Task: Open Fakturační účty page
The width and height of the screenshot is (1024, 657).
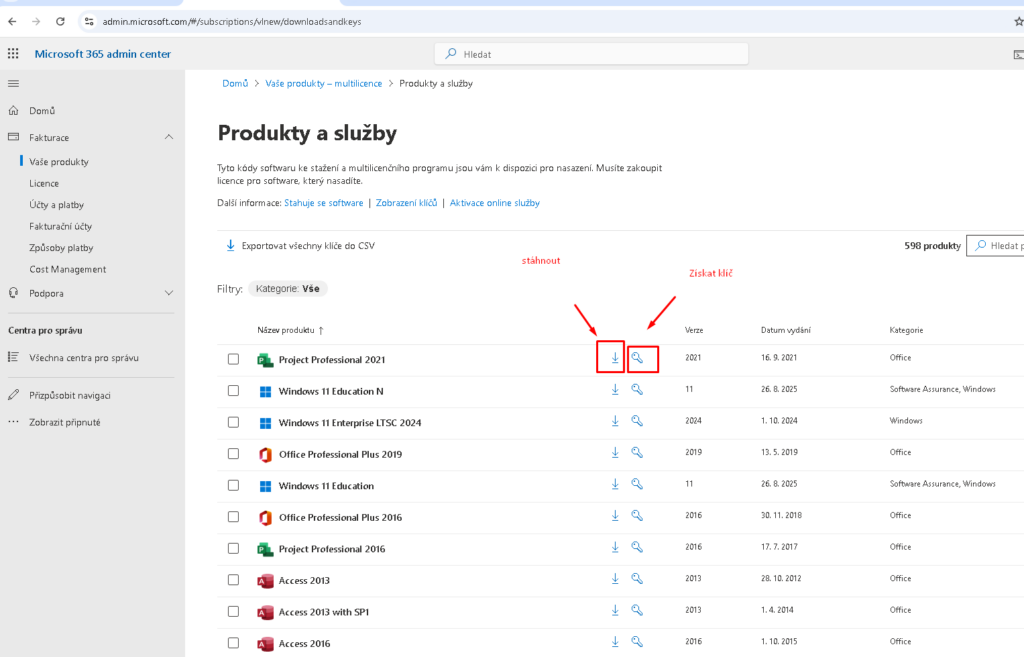Action: pyautogui.click(x=60, y=227)
